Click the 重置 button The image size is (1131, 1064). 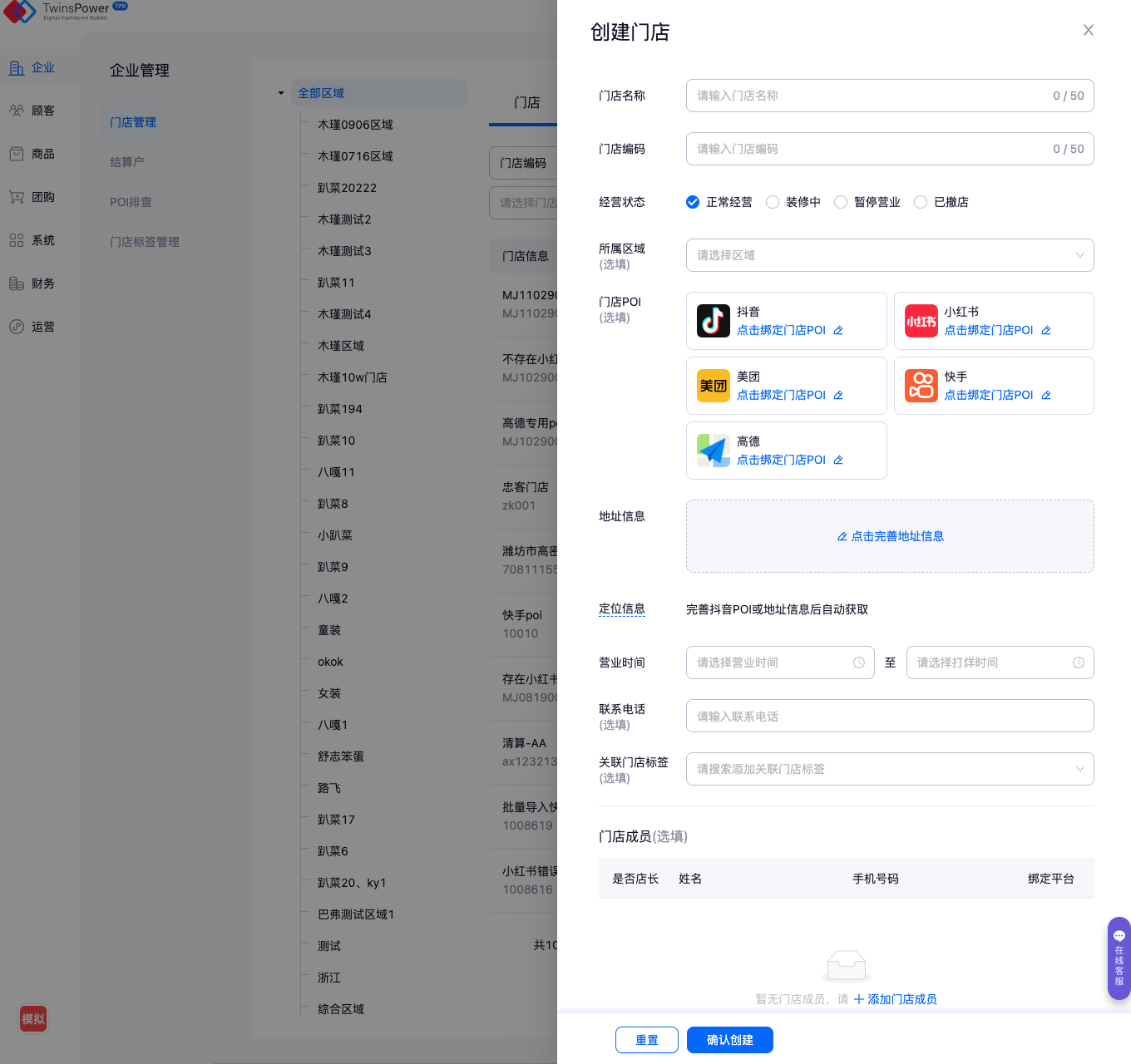point(646,1040)
